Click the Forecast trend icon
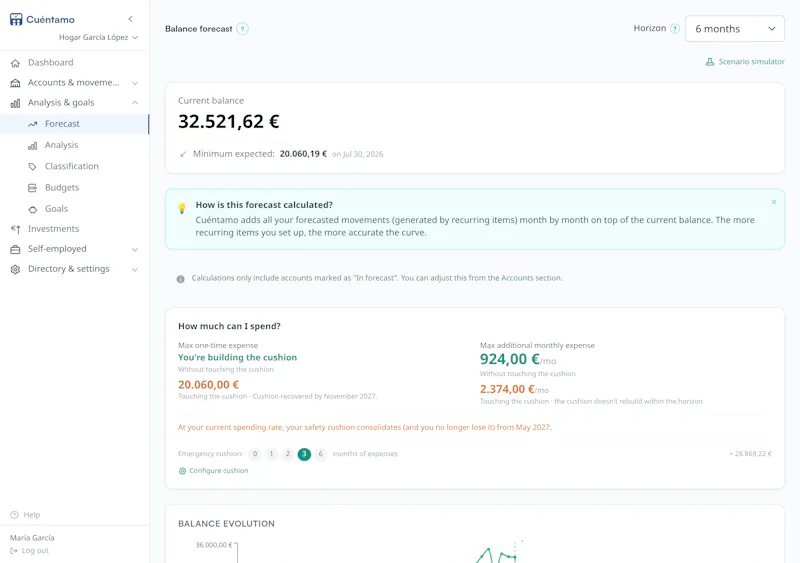The image size is (800, 563). tap(33, 124)
